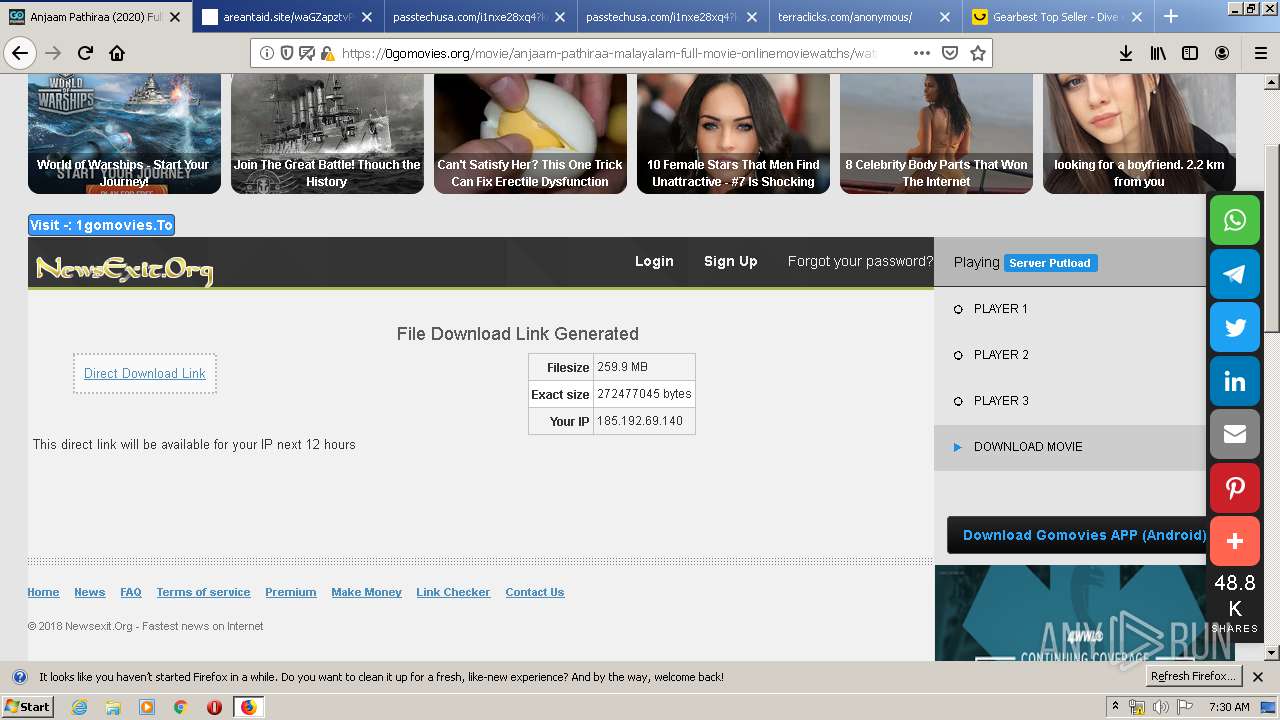Image resolution: width=1280 pixels, height=720 pixels.
Task: Open the footer Premium link
Action: pyautogui.click(x=291, y=592)
